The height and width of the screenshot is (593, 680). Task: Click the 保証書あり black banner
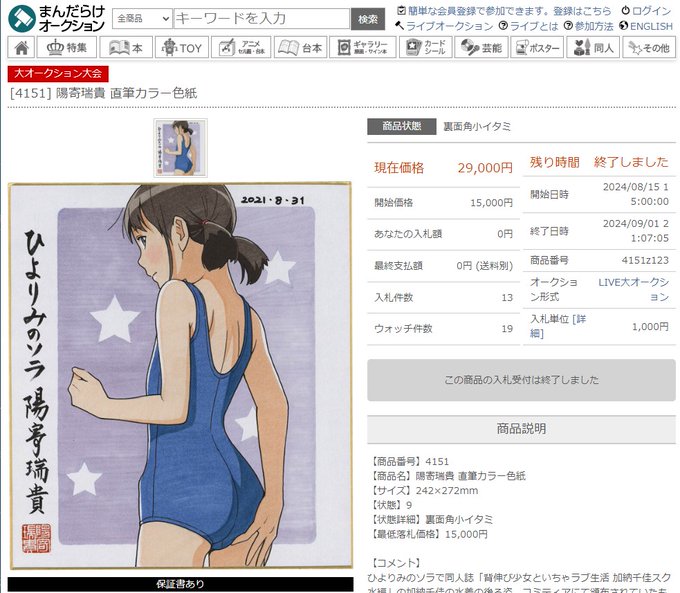[x=180, y=584]
